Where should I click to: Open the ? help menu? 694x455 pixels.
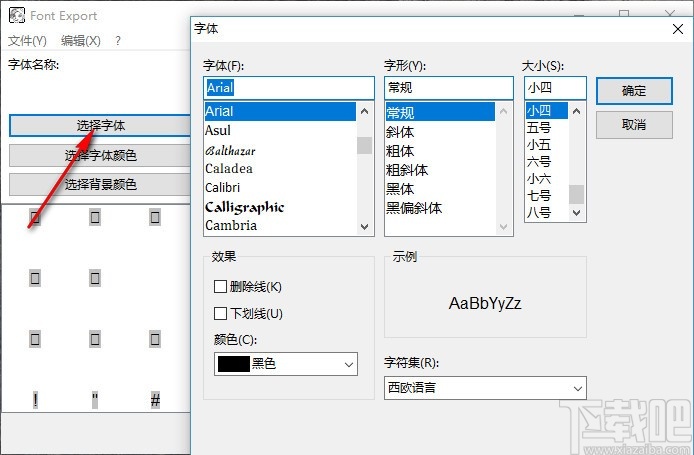(118, 41)
